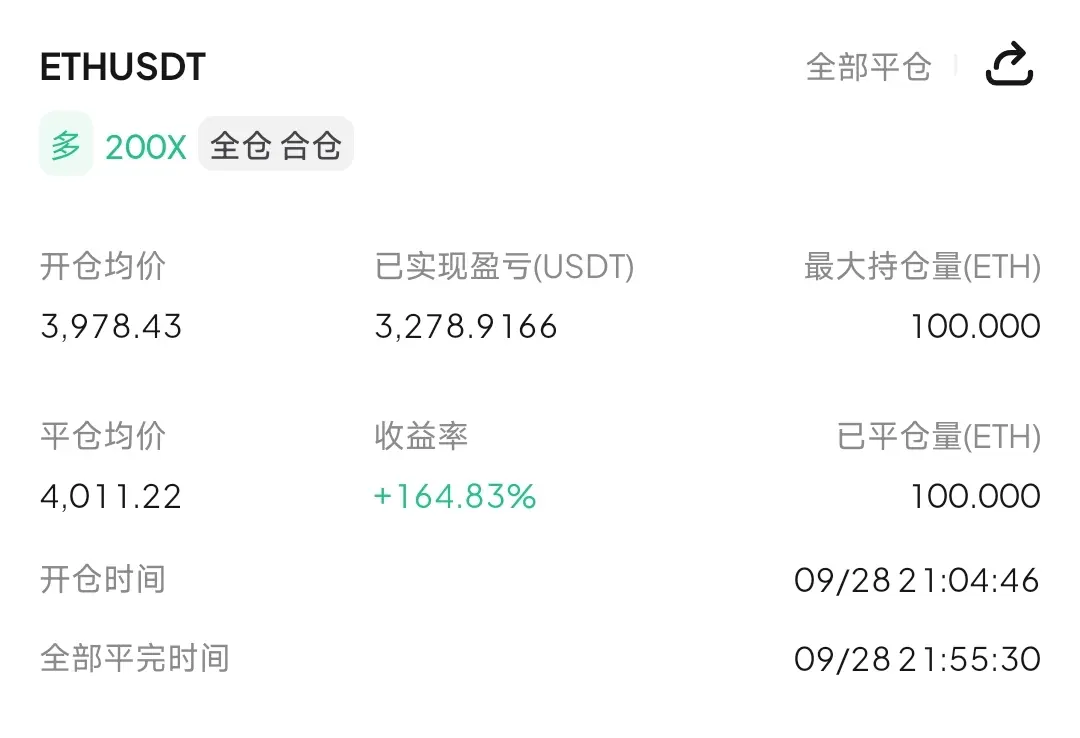
Task: Tap the 已实现盈亏(USDT) label
Action: coord(504,267)
